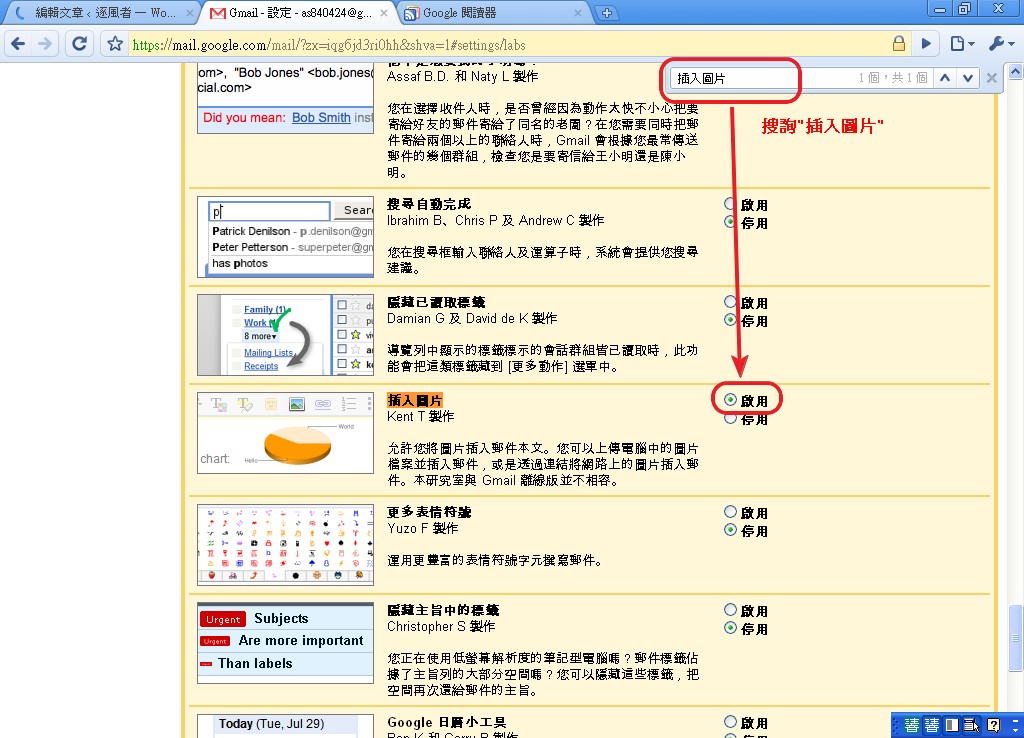Bookmark this page with the star icon

pyautogui.click(x=115, y=44)
